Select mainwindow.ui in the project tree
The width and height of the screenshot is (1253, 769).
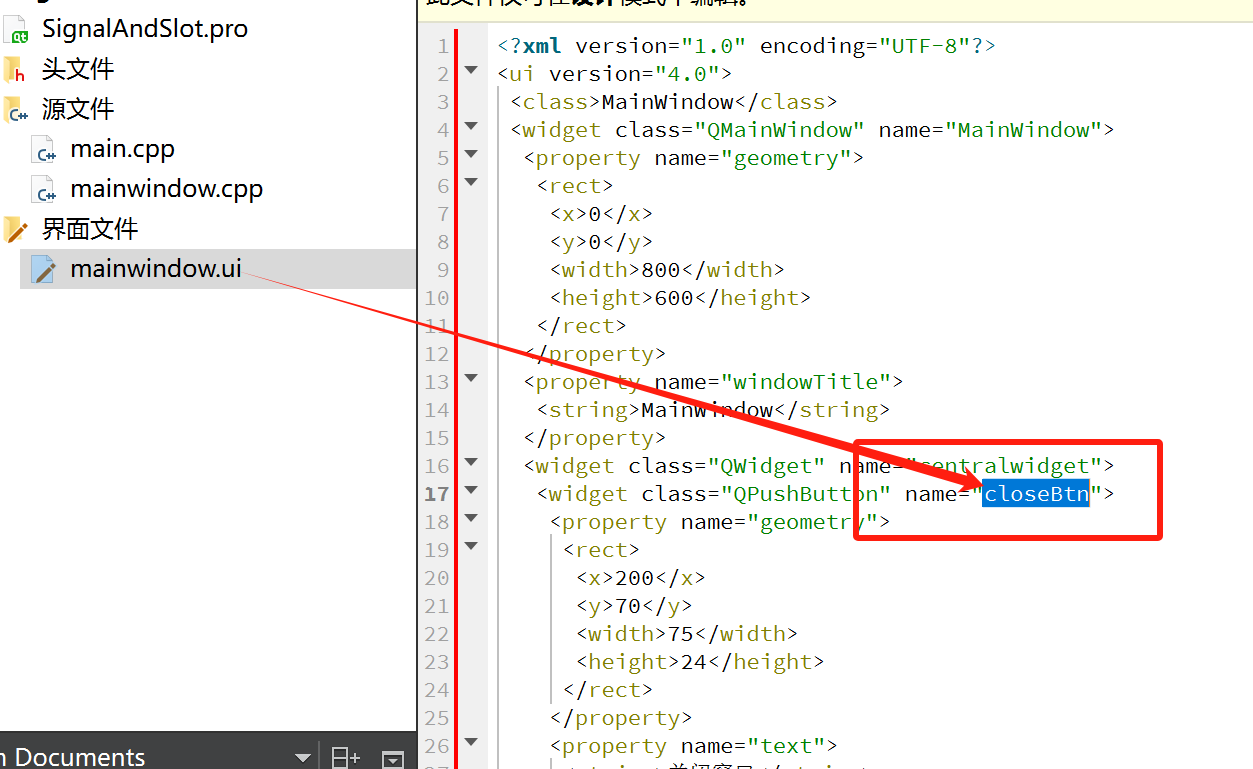(156, 269)
